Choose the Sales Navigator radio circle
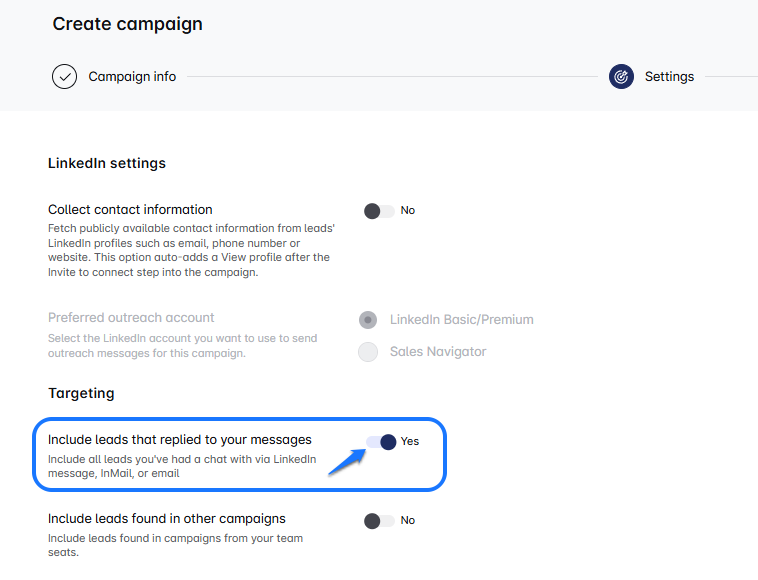Screen dimensions: 758x580 pyautogui.click(x=368, y=352)
